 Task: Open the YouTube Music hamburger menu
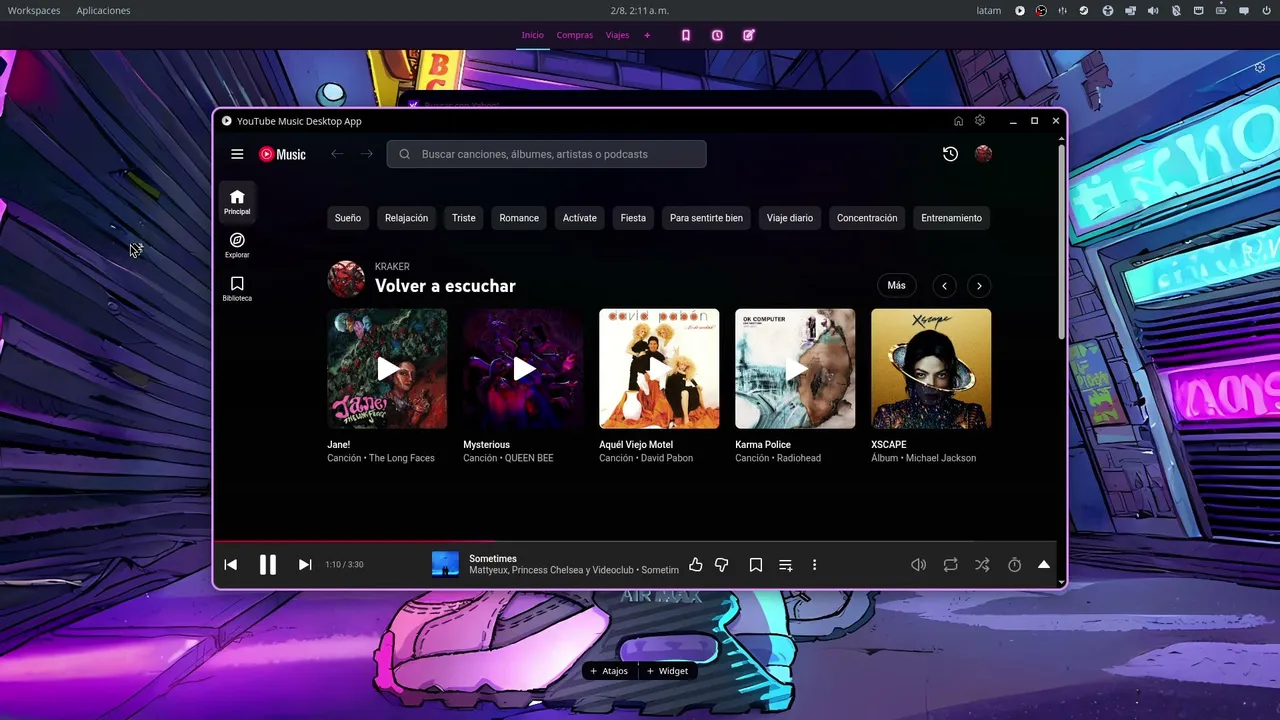pos(237,154)
